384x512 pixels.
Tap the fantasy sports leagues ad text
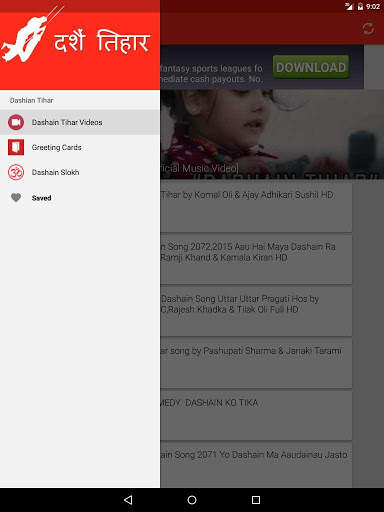[x=211, y=74]
